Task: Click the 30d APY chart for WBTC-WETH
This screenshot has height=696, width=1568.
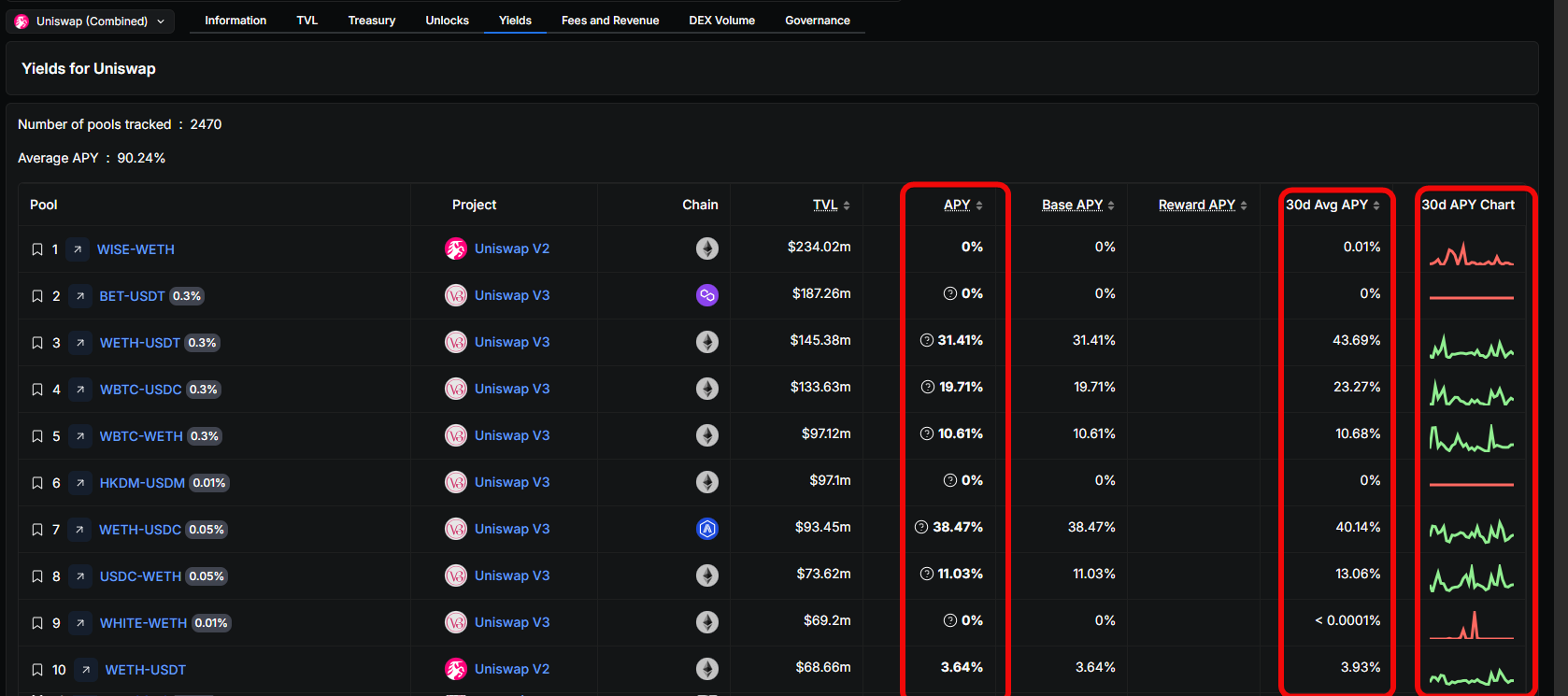Action: tap(1471, 437)
